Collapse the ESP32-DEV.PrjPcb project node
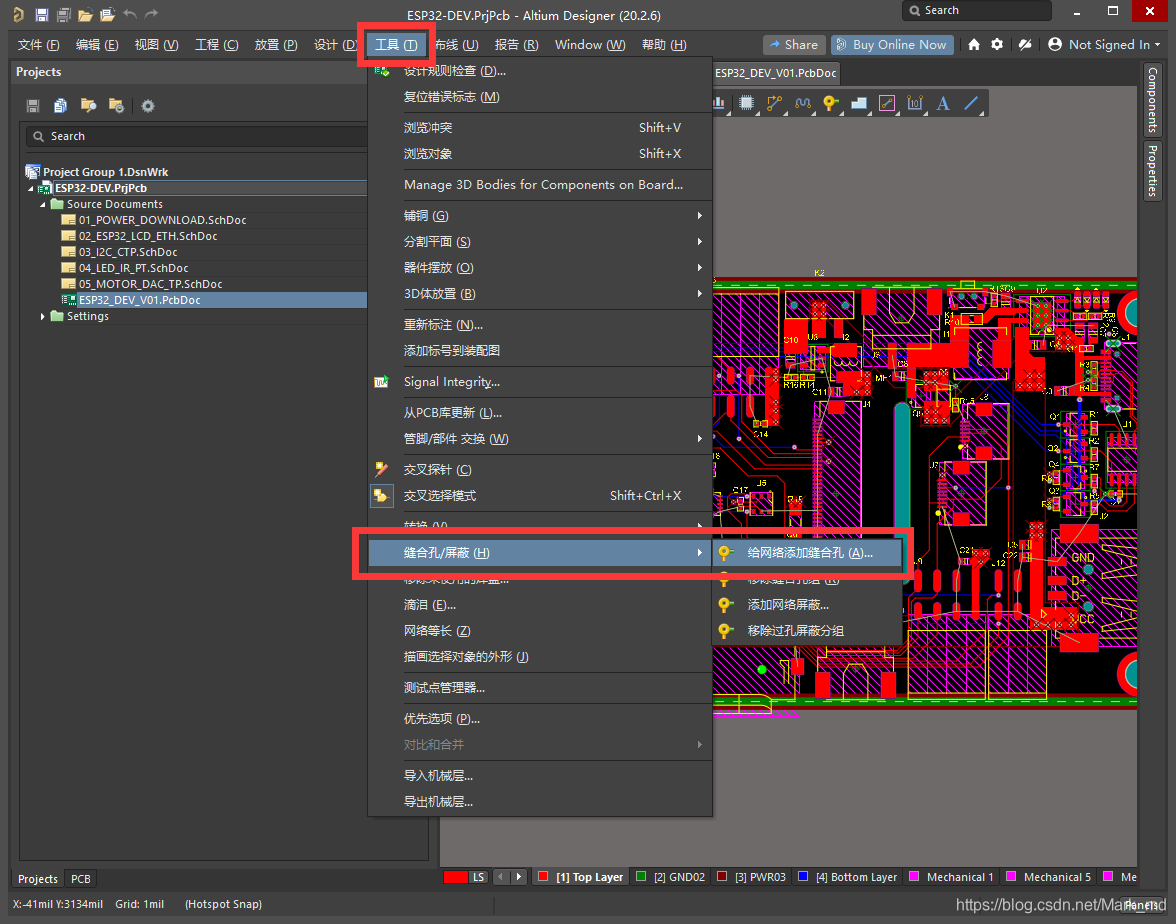The height and width of the screenshot is (924, 1176). (31, 188)
